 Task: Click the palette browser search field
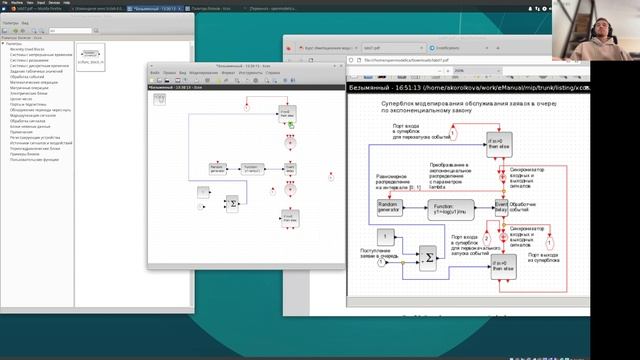[70, 31]
